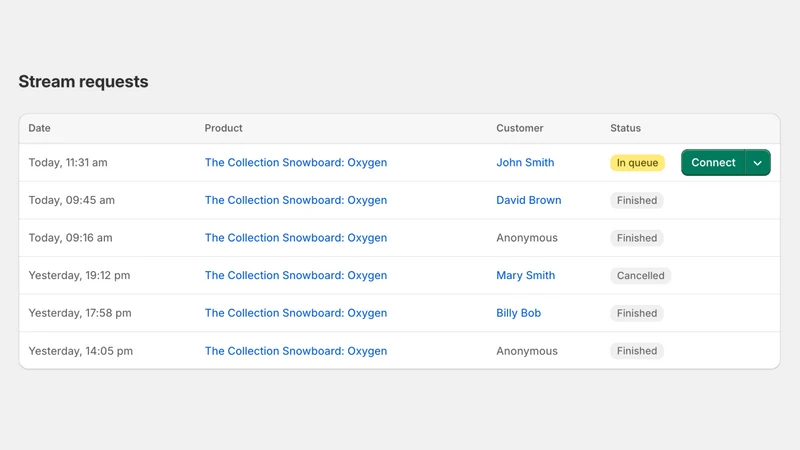Screen dimensions: 800x450
Task: Open David Brown customer link
Action: tap(529, 200)
